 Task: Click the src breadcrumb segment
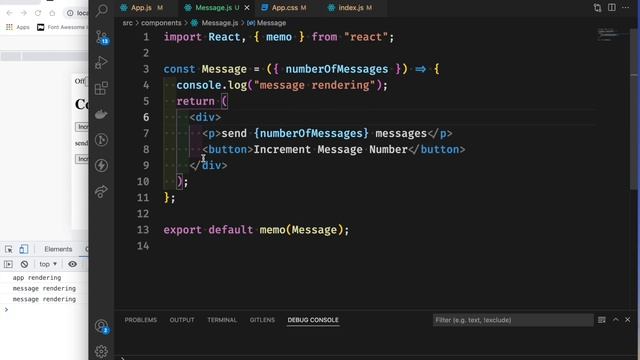(x=127, y=23)
